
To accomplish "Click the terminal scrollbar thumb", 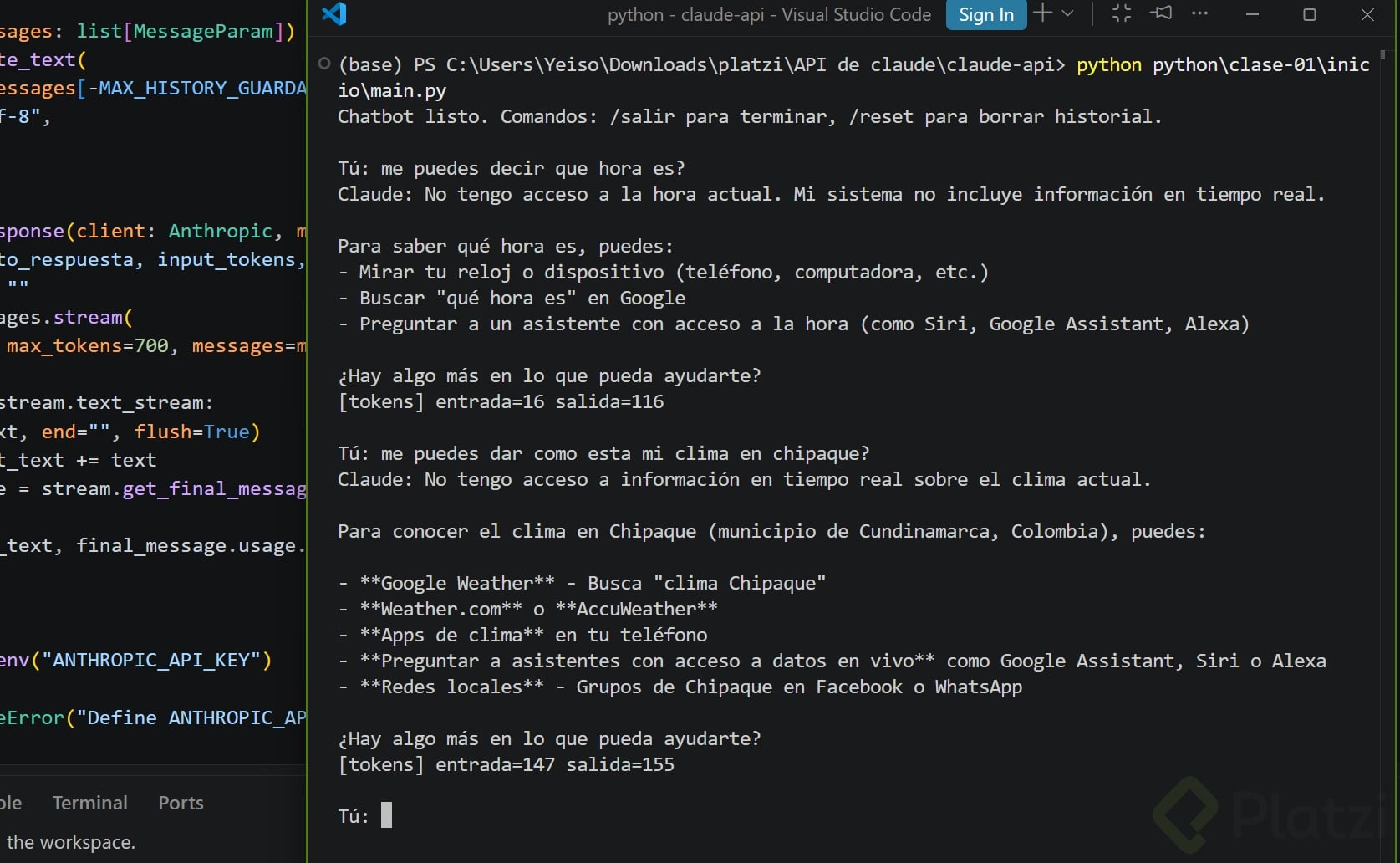I will (1382, 55).
